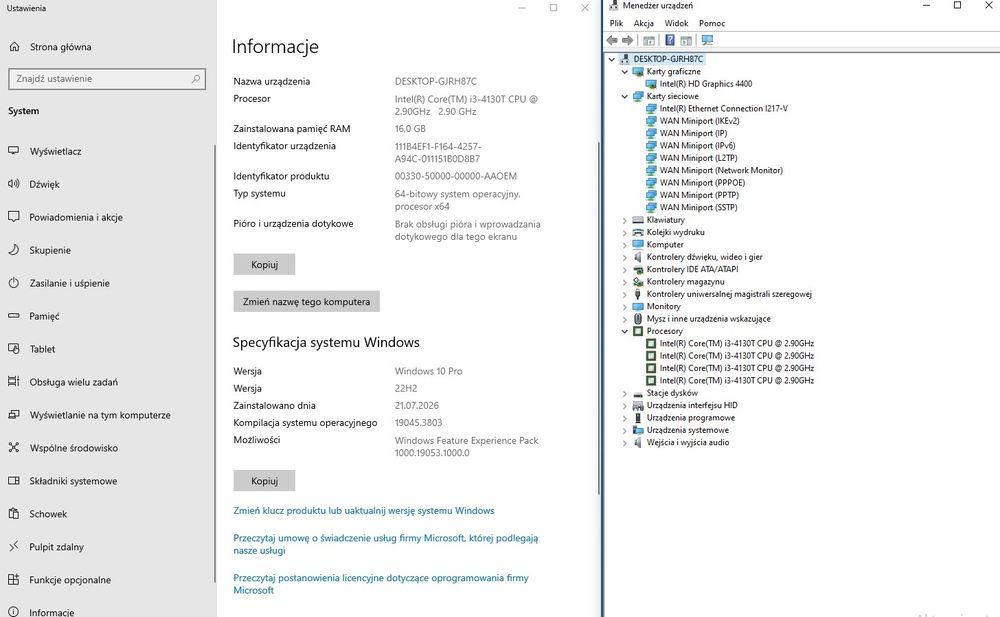This screenshot has width=1000, height=617.
Task: Click the device name DESKTOP-GJRH87C value in Settings
Action: pyautogui.click(x=436, y=81)
